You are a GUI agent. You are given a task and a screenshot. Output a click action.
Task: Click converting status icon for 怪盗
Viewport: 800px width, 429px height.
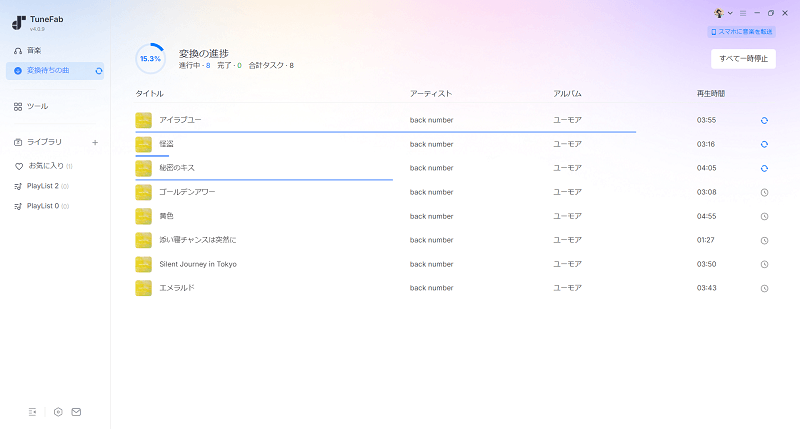point(764,144)
